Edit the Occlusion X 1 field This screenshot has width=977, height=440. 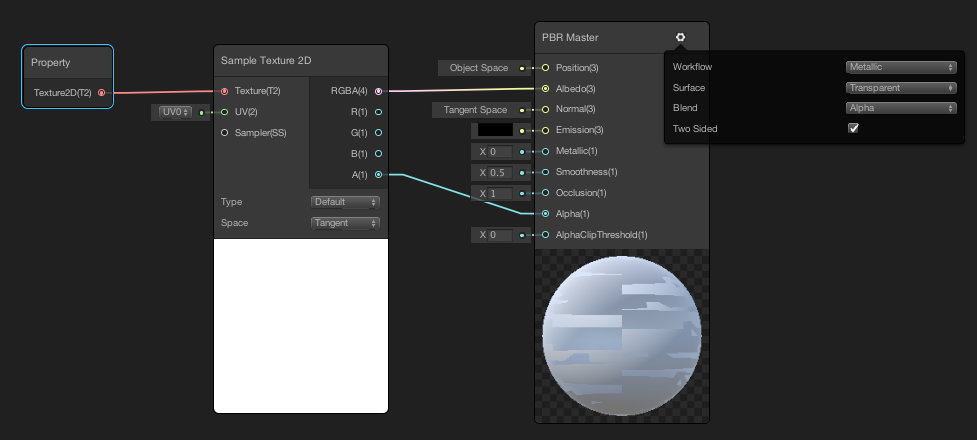coord(500,193)
